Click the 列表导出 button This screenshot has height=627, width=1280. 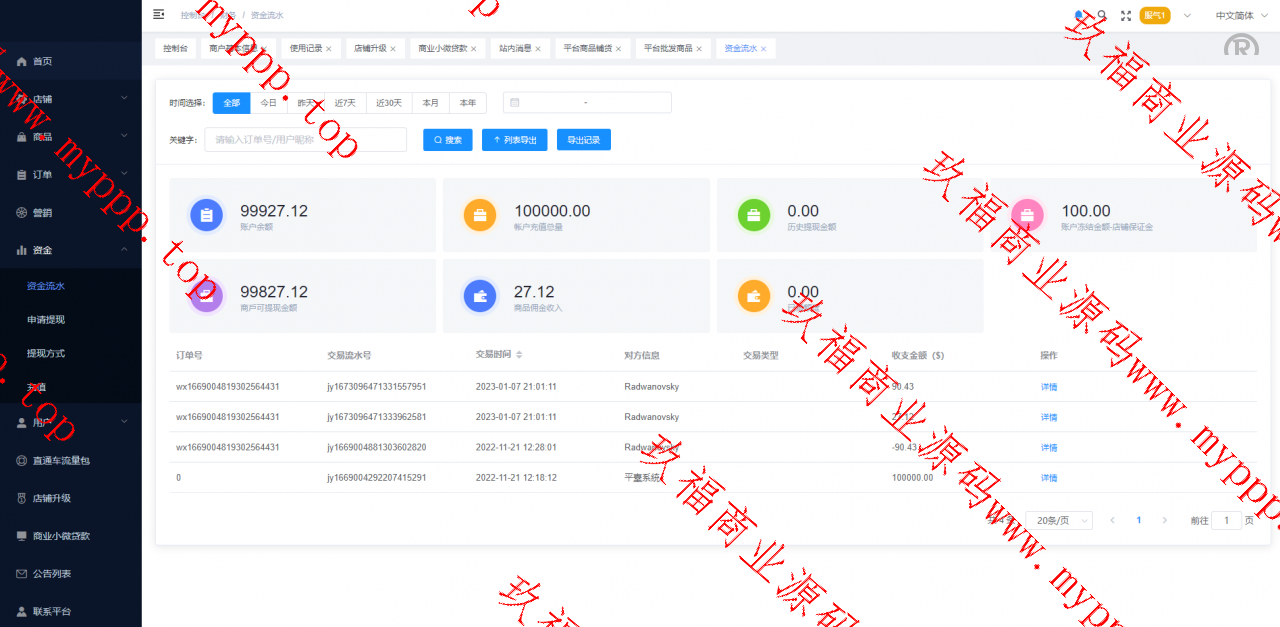514,140
